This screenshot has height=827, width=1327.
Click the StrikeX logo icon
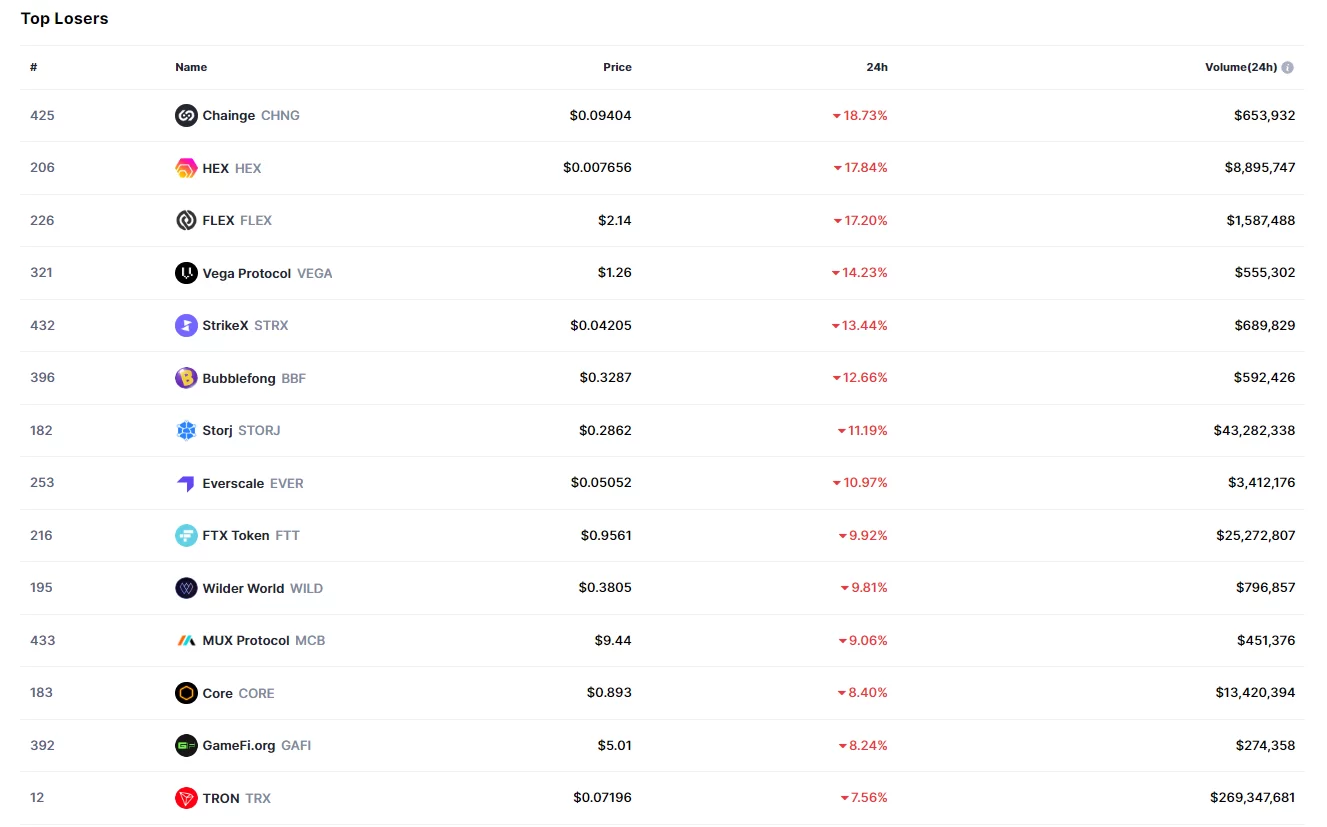186,326
